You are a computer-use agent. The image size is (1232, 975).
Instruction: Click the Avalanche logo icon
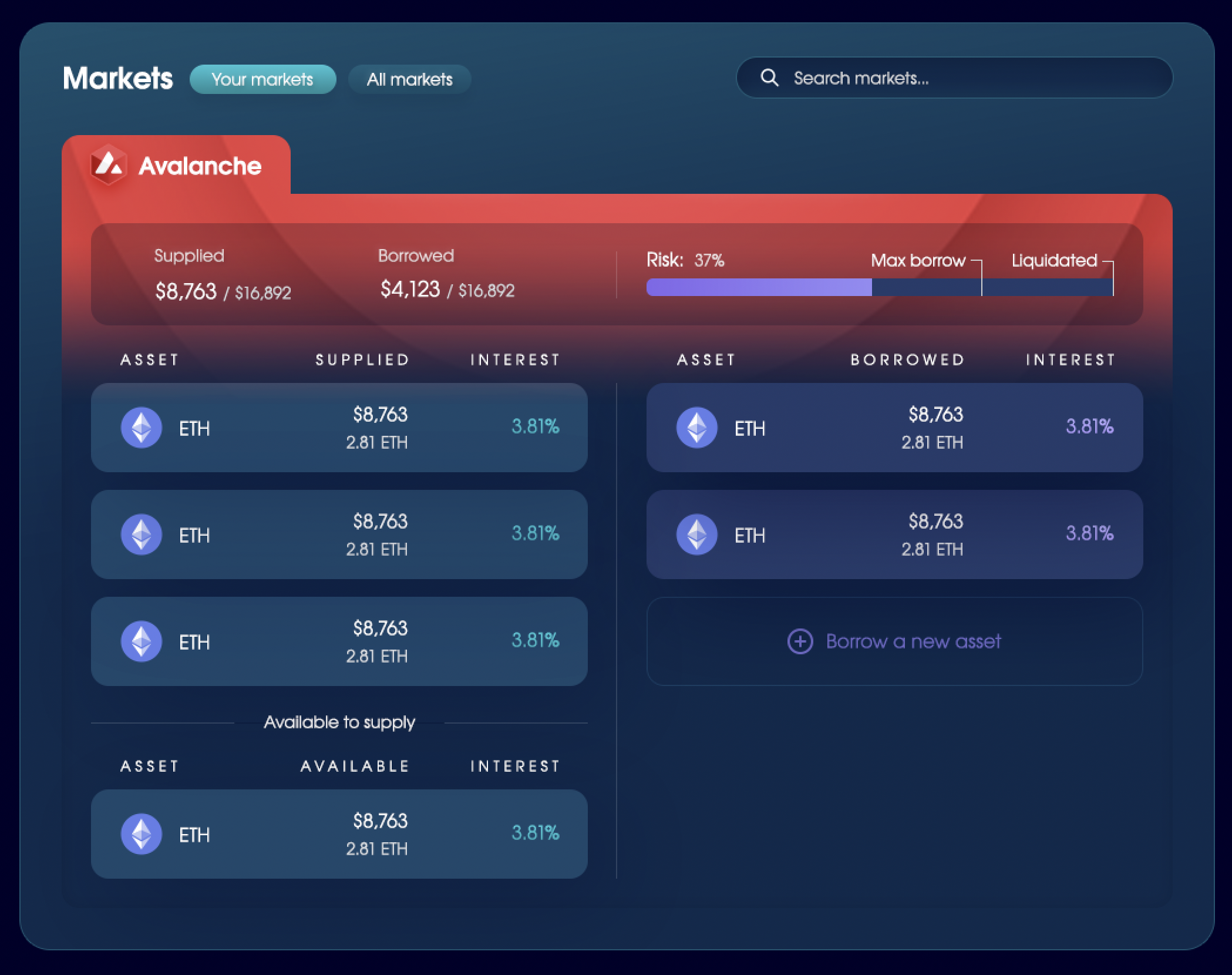point(109,165)
